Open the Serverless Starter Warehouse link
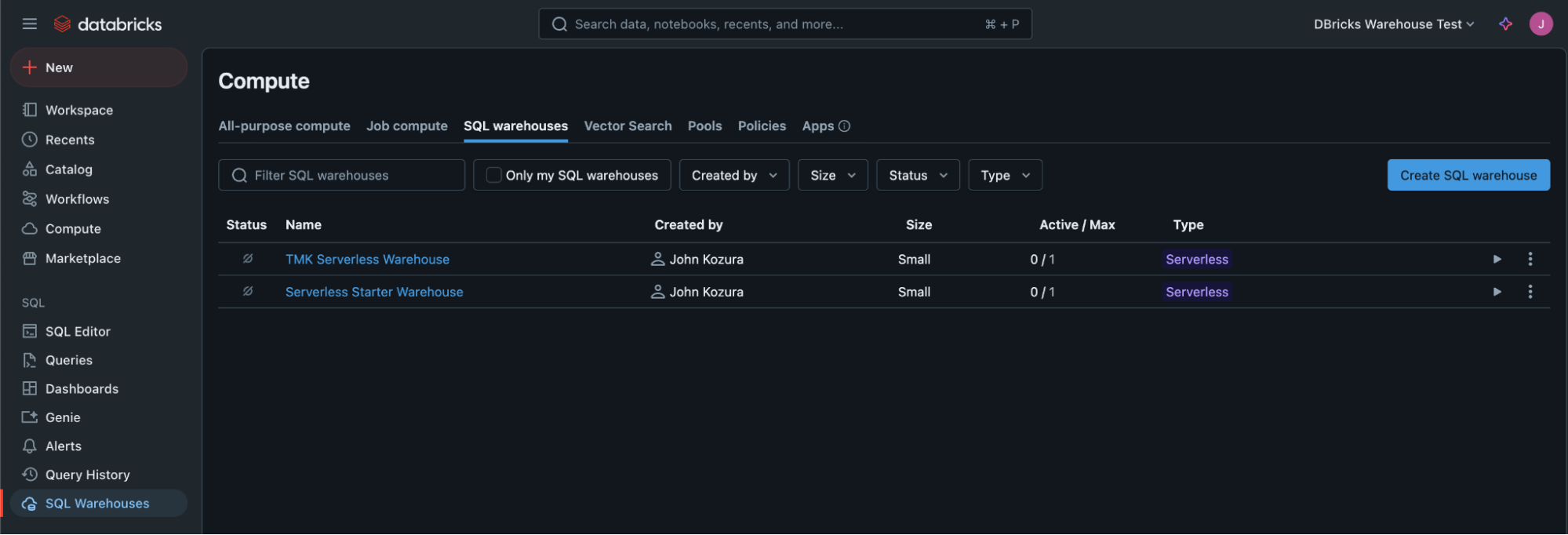1568x535 pixels. (x=374, y=292)
